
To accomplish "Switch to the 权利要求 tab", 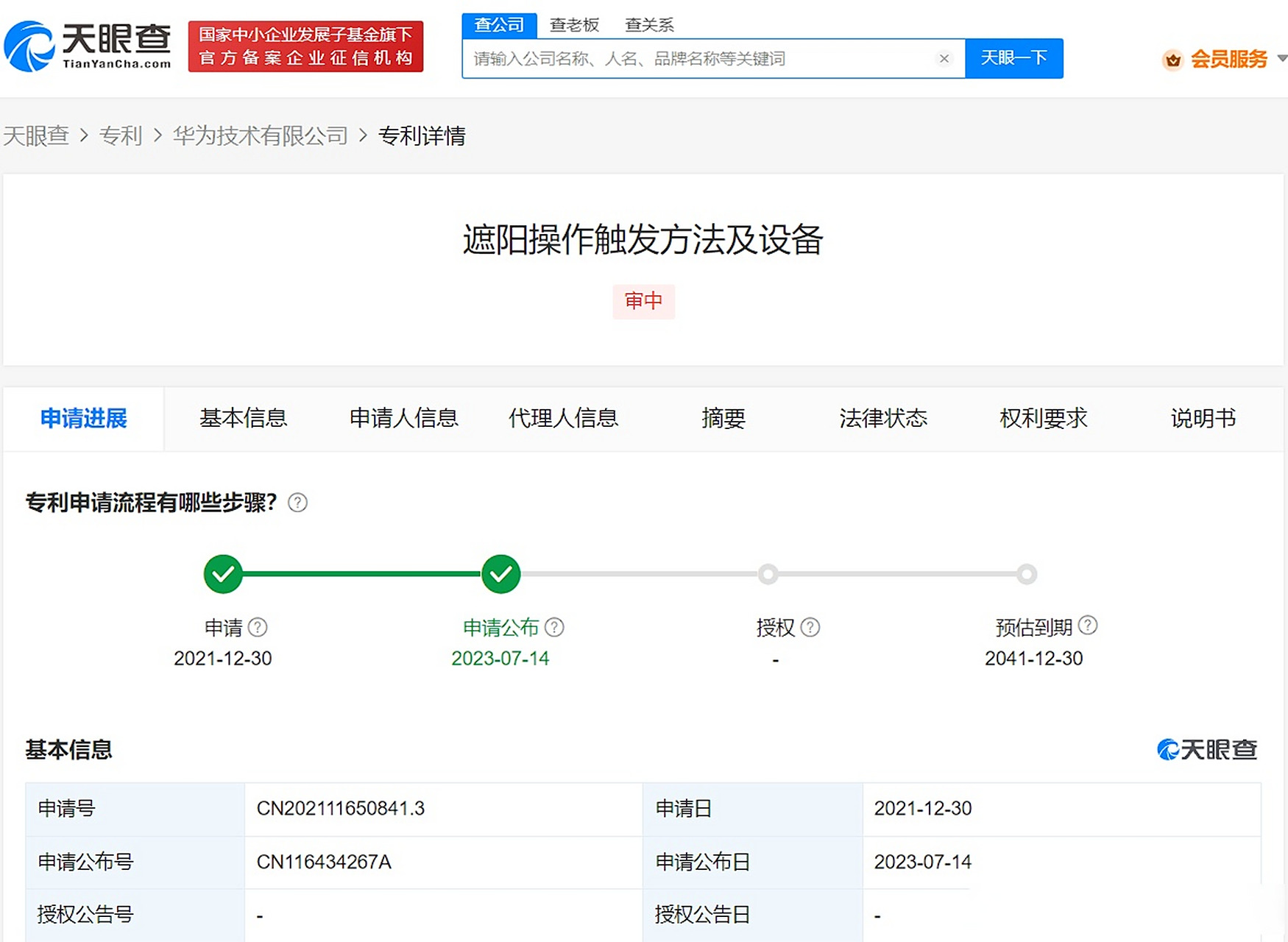I will click(1043, 418).
